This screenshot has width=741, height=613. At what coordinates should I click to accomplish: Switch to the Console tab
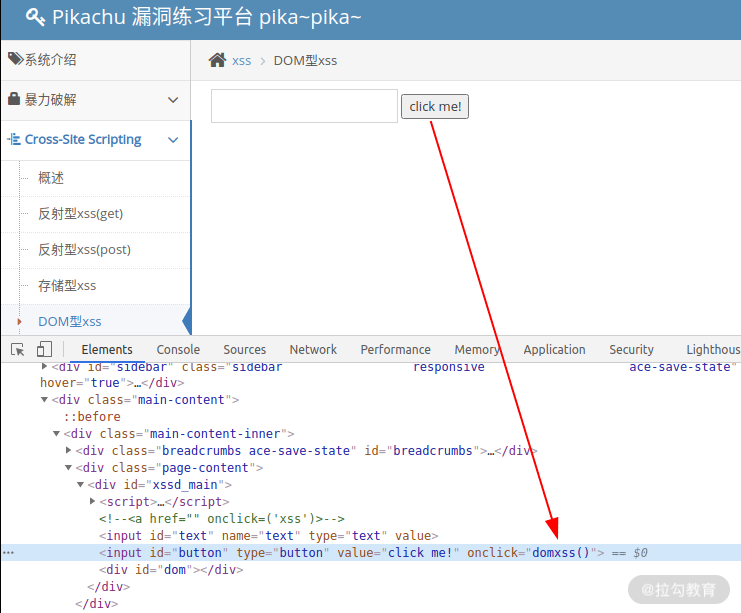[178, 350]
